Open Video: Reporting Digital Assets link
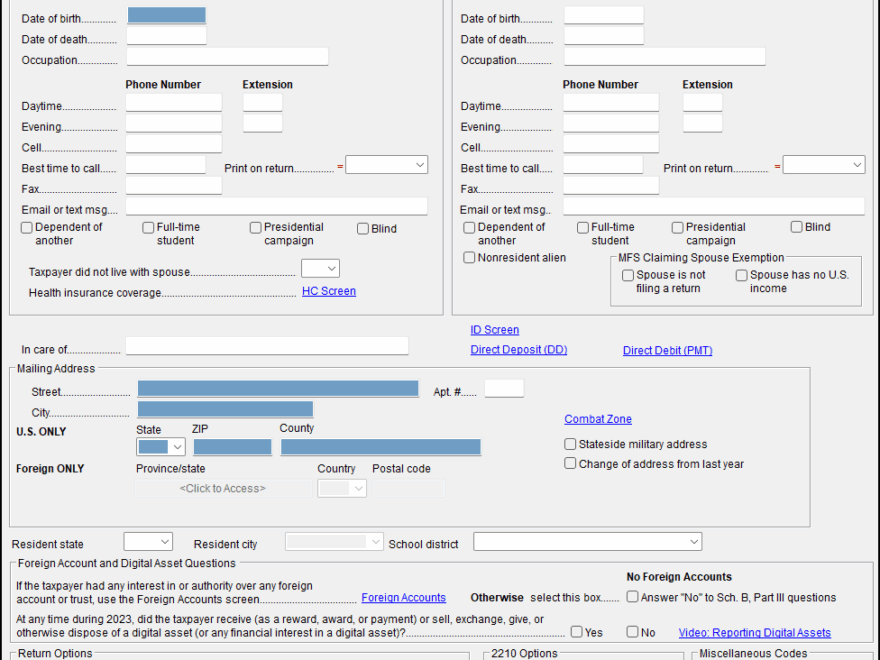 [754, 633]
